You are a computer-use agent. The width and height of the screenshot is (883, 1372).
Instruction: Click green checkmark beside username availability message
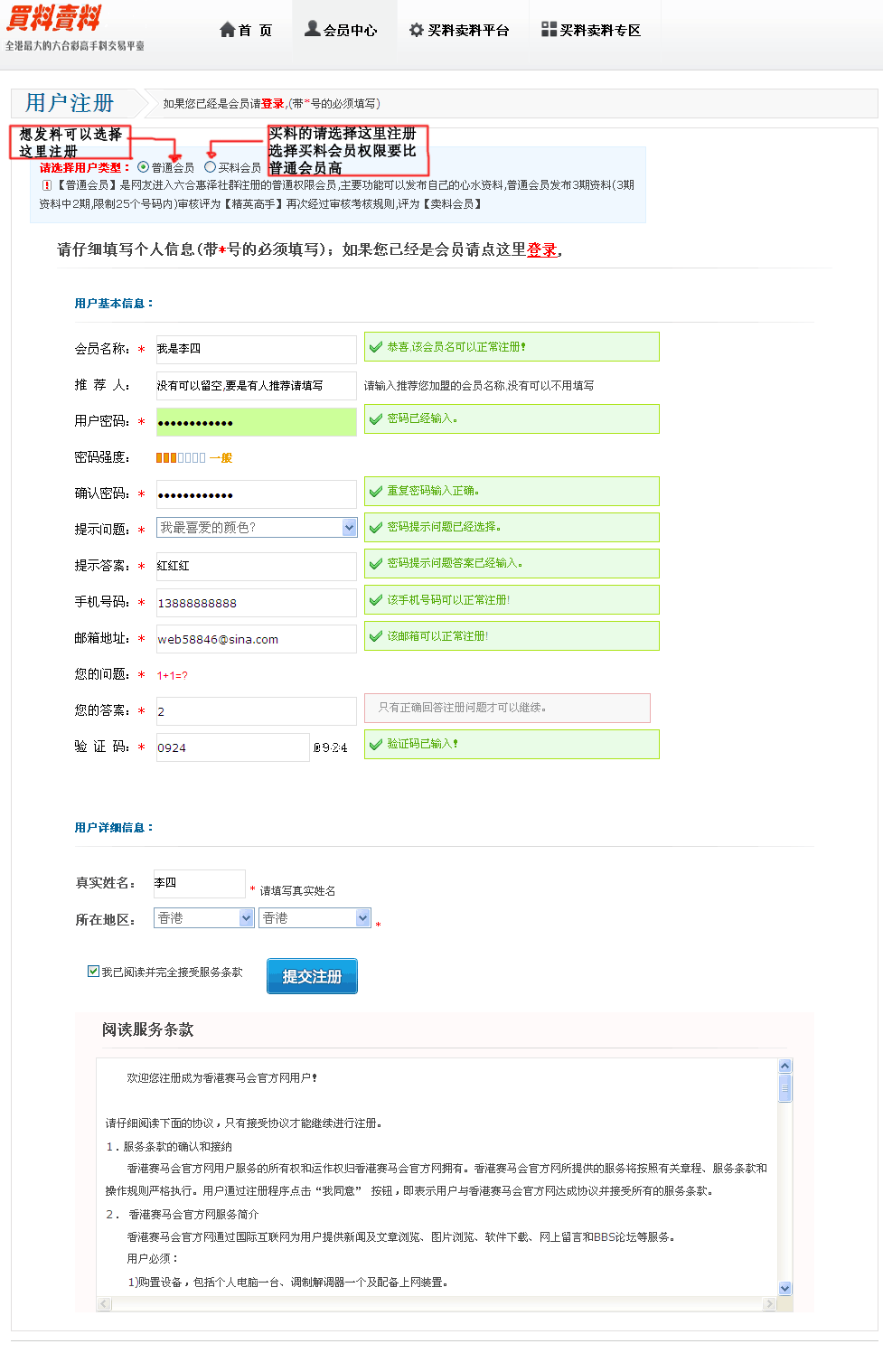pyautogui.click(x=376, y=347)
